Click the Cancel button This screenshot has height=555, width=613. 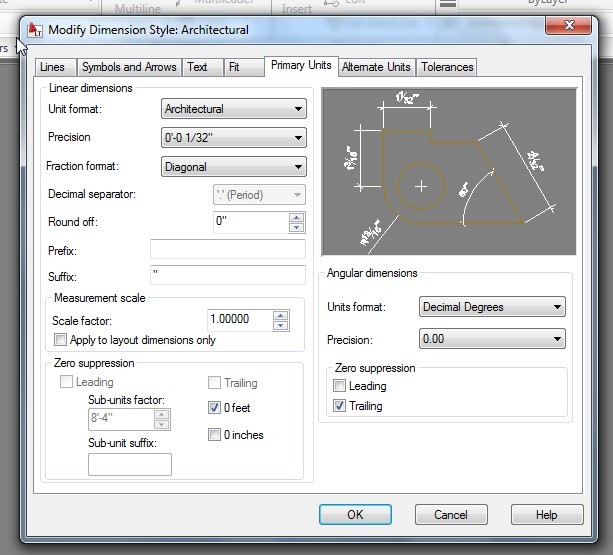451,515
